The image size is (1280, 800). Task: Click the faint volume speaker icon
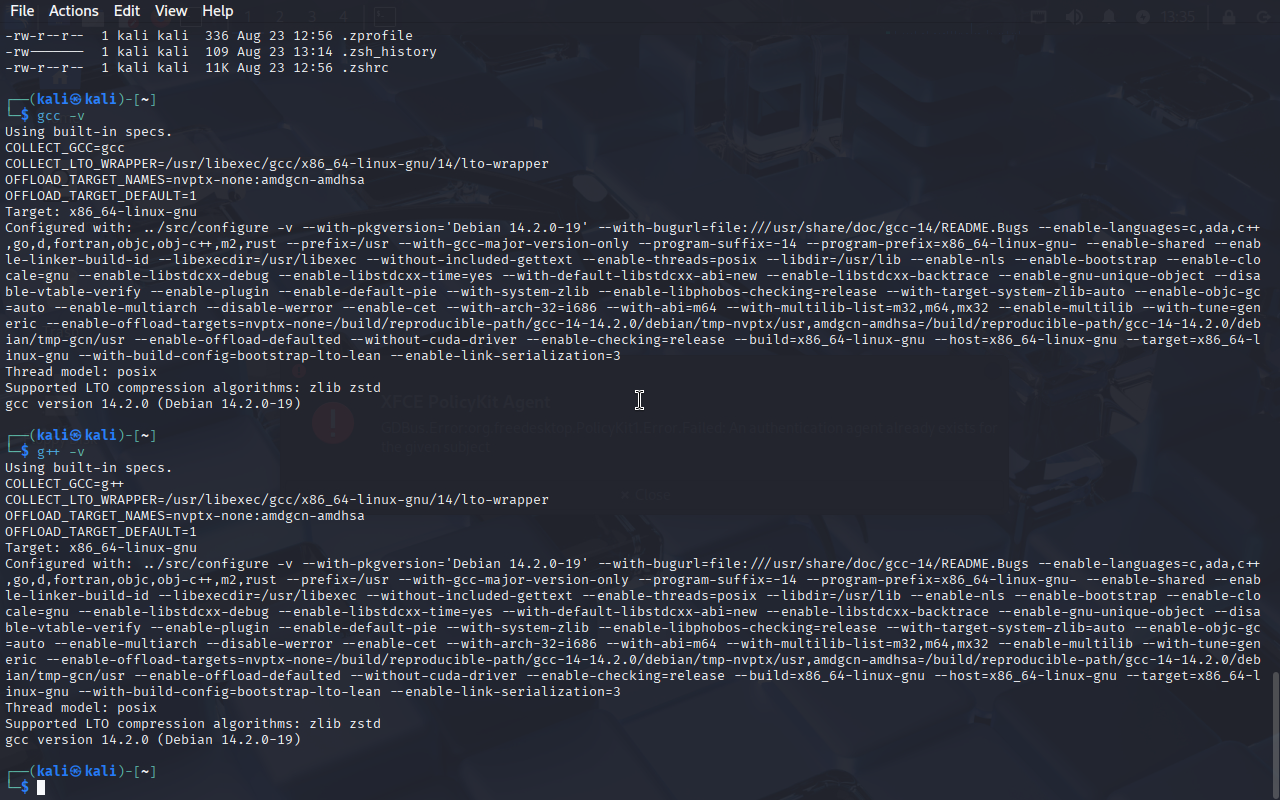[1074, 17]
